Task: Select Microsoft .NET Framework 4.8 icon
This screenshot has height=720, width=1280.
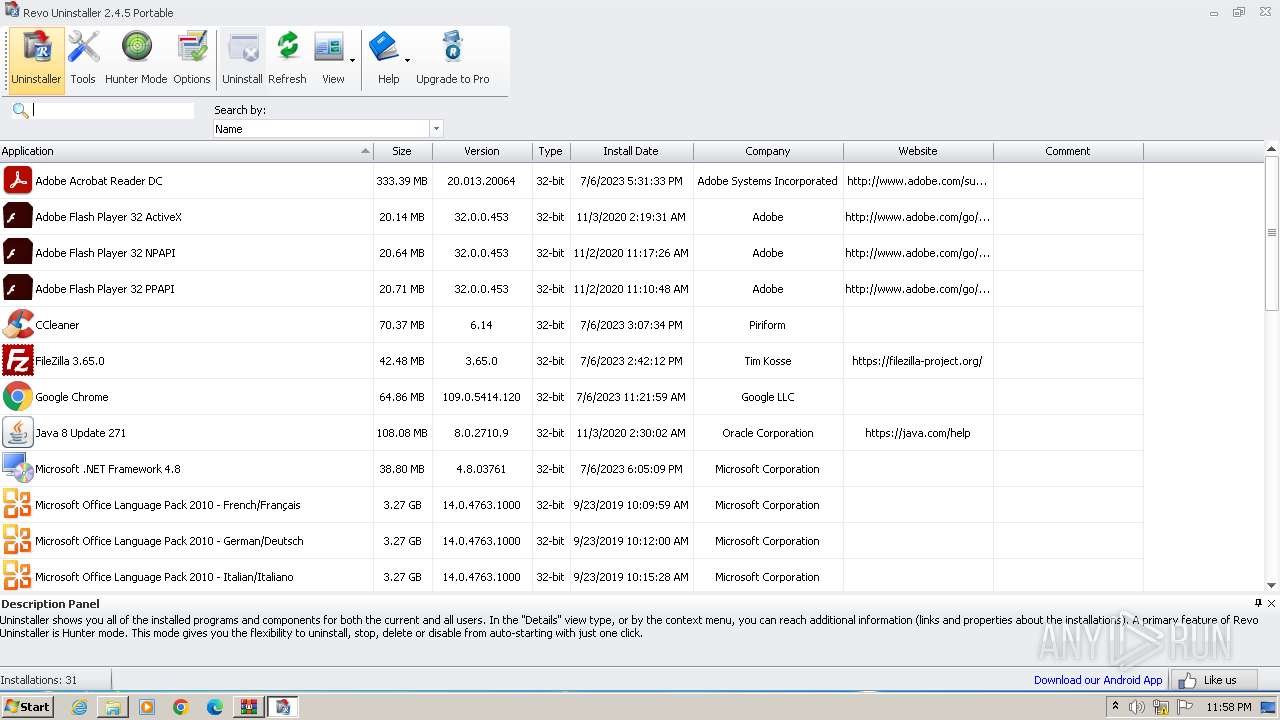Action: pos(17,469)
